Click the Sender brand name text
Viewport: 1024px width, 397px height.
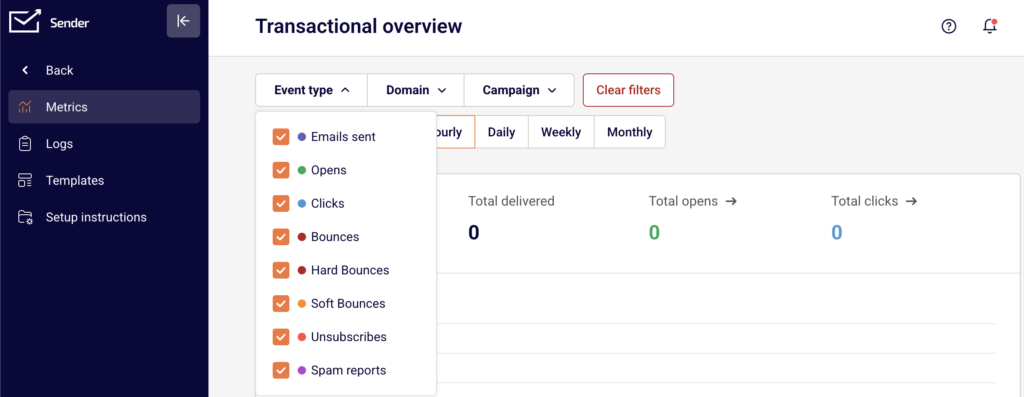pos(69,23)
